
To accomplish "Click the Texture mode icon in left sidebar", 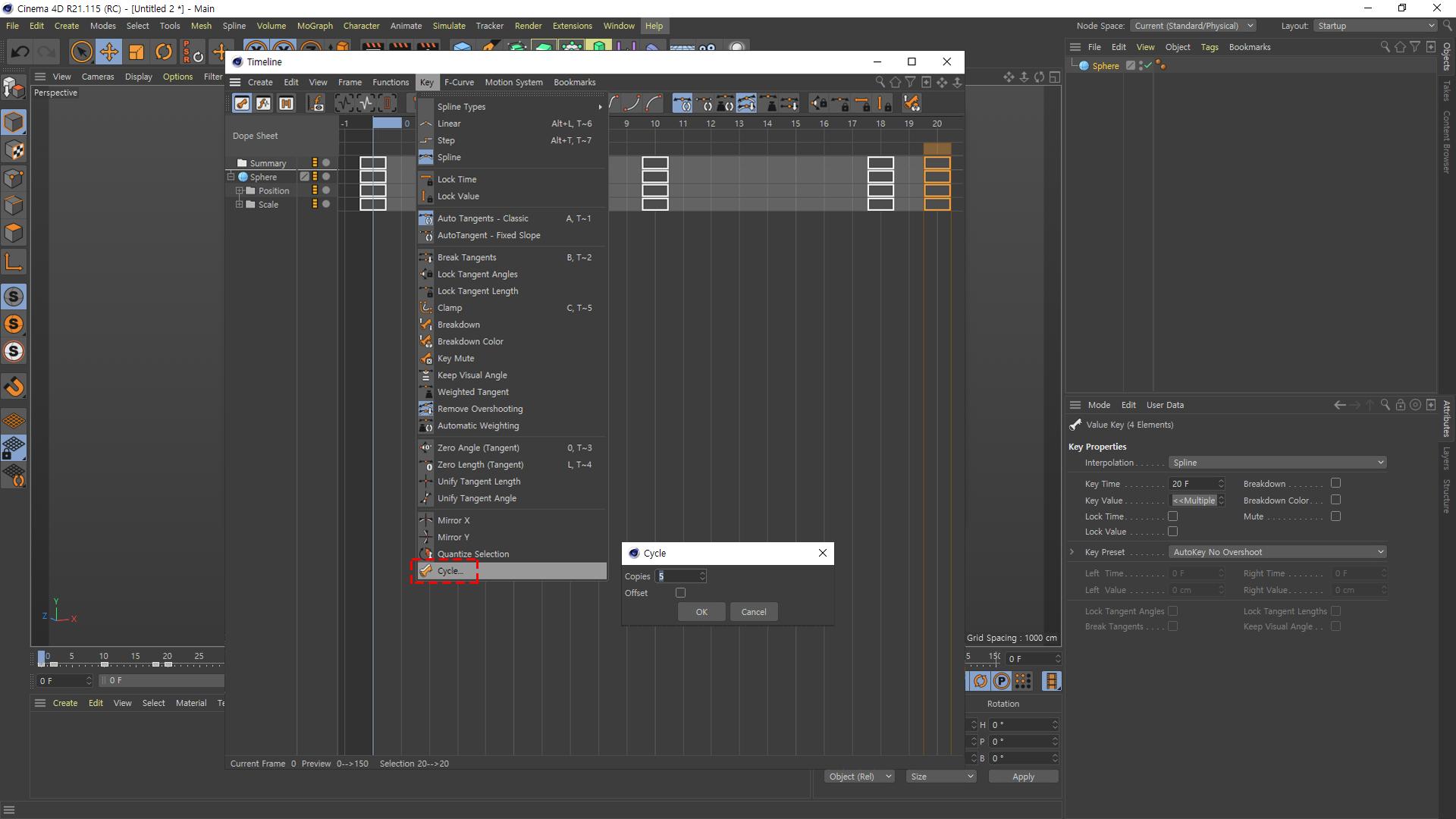I will coord(14,151).
